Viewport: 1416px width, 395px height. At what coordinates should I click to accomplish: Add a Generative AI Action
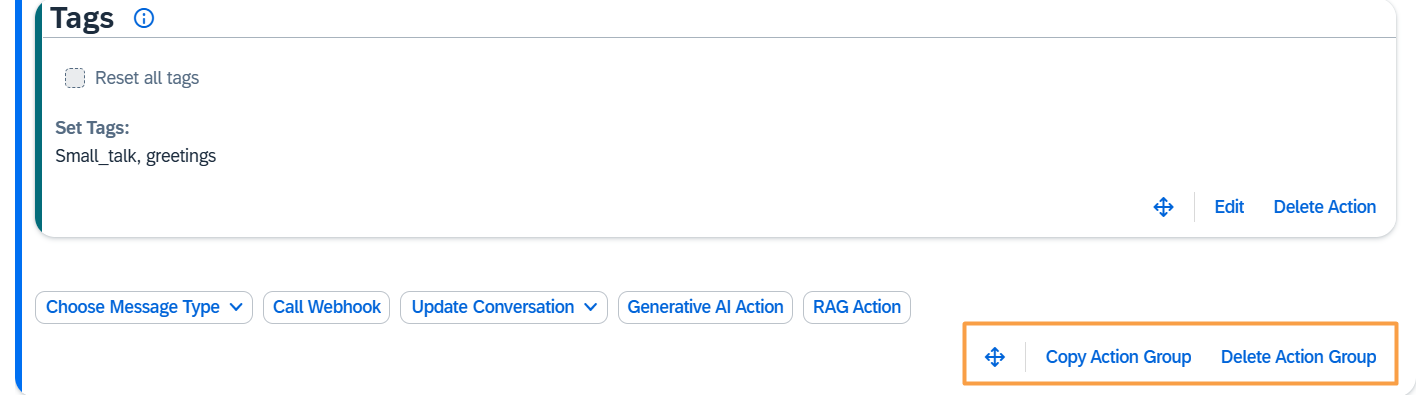tap(706, 307)
